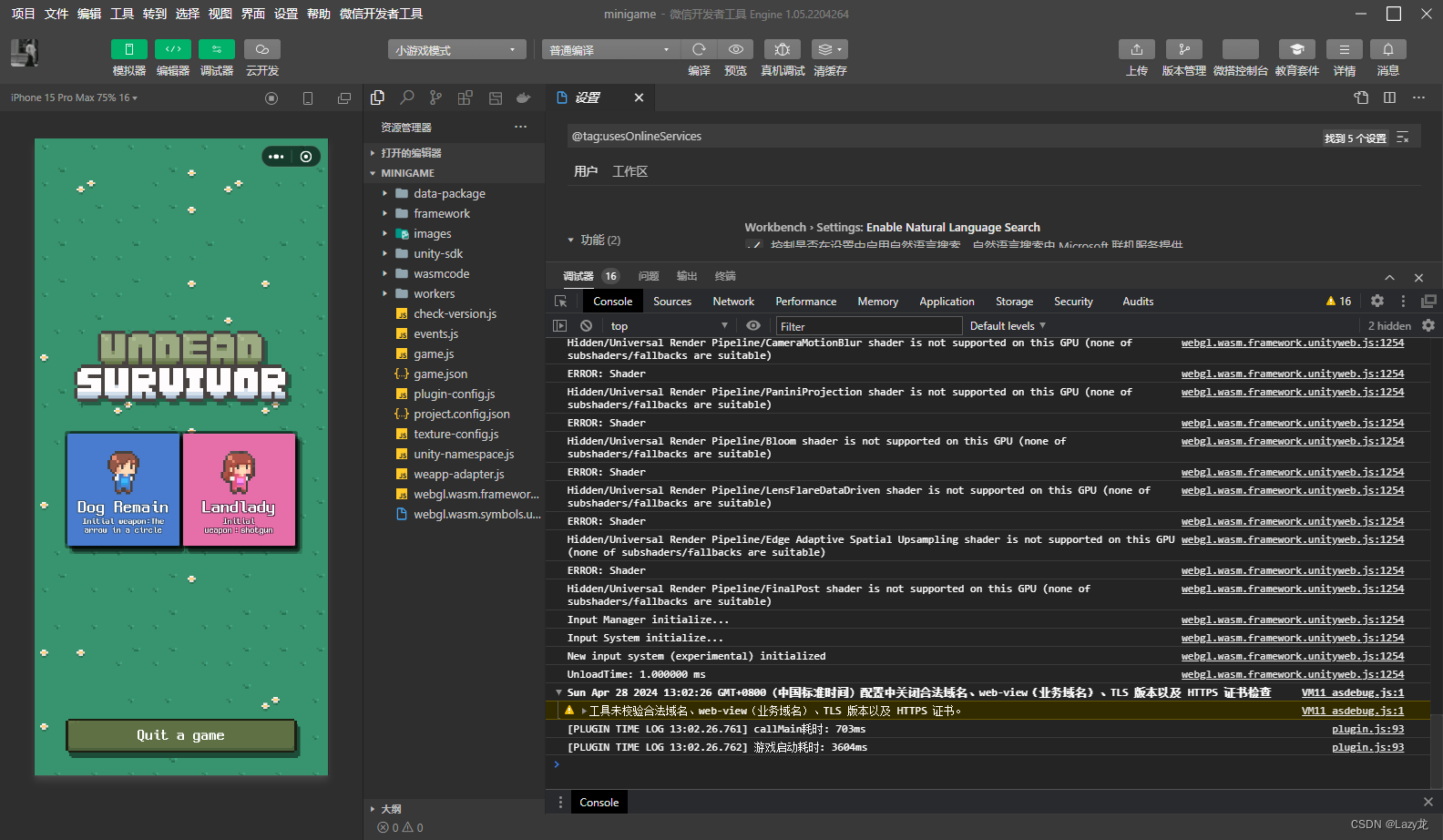Select the explorer files icon

click(378, 97)
